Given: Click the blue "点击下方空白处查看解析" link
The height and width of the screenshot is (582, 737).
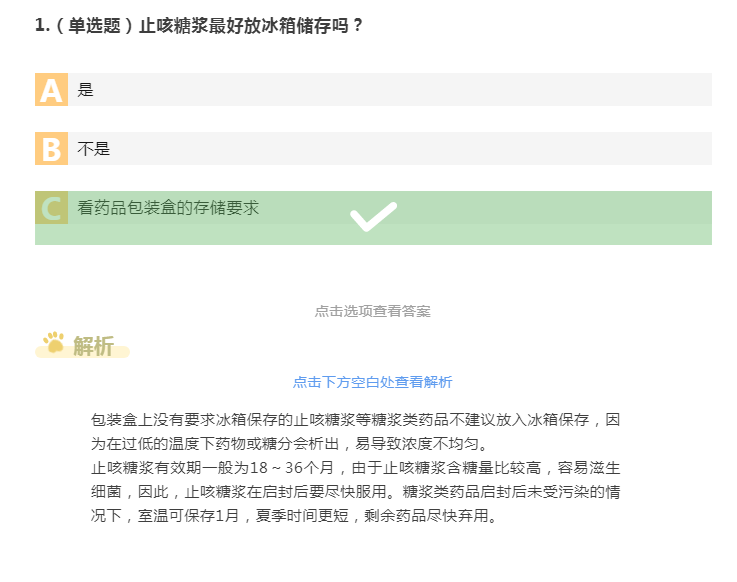Looking at the screenshot, I should pos(372,382).
